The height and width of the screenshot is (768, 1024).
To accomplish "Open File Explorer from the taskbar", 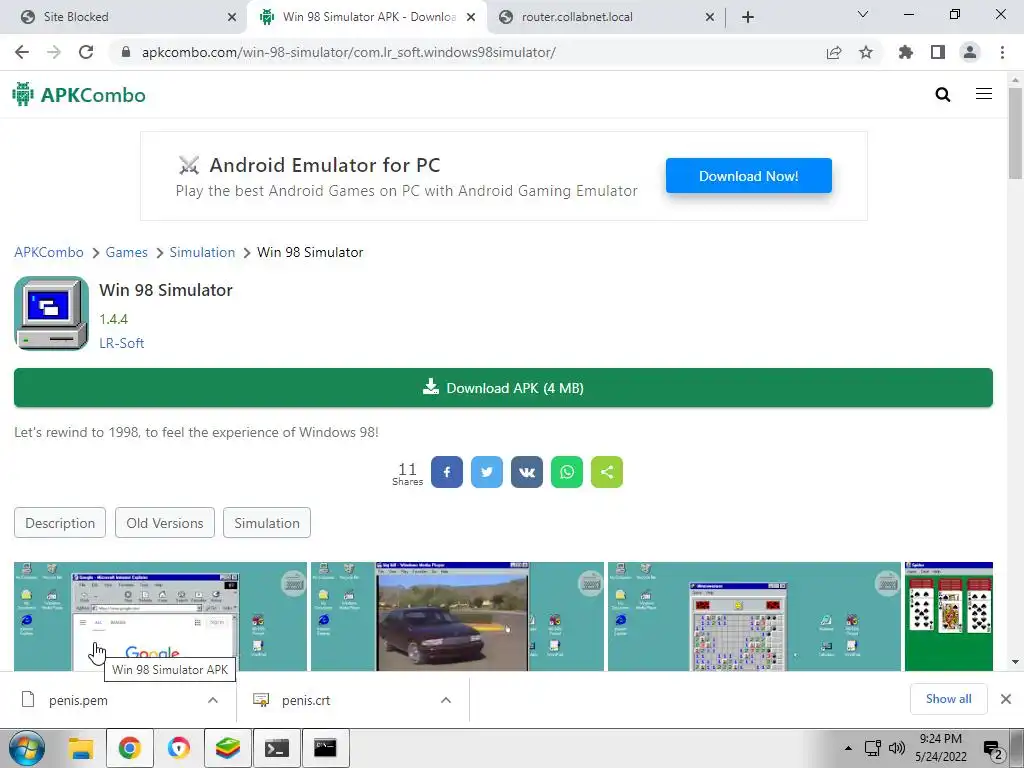I will (x=81, y=748).
